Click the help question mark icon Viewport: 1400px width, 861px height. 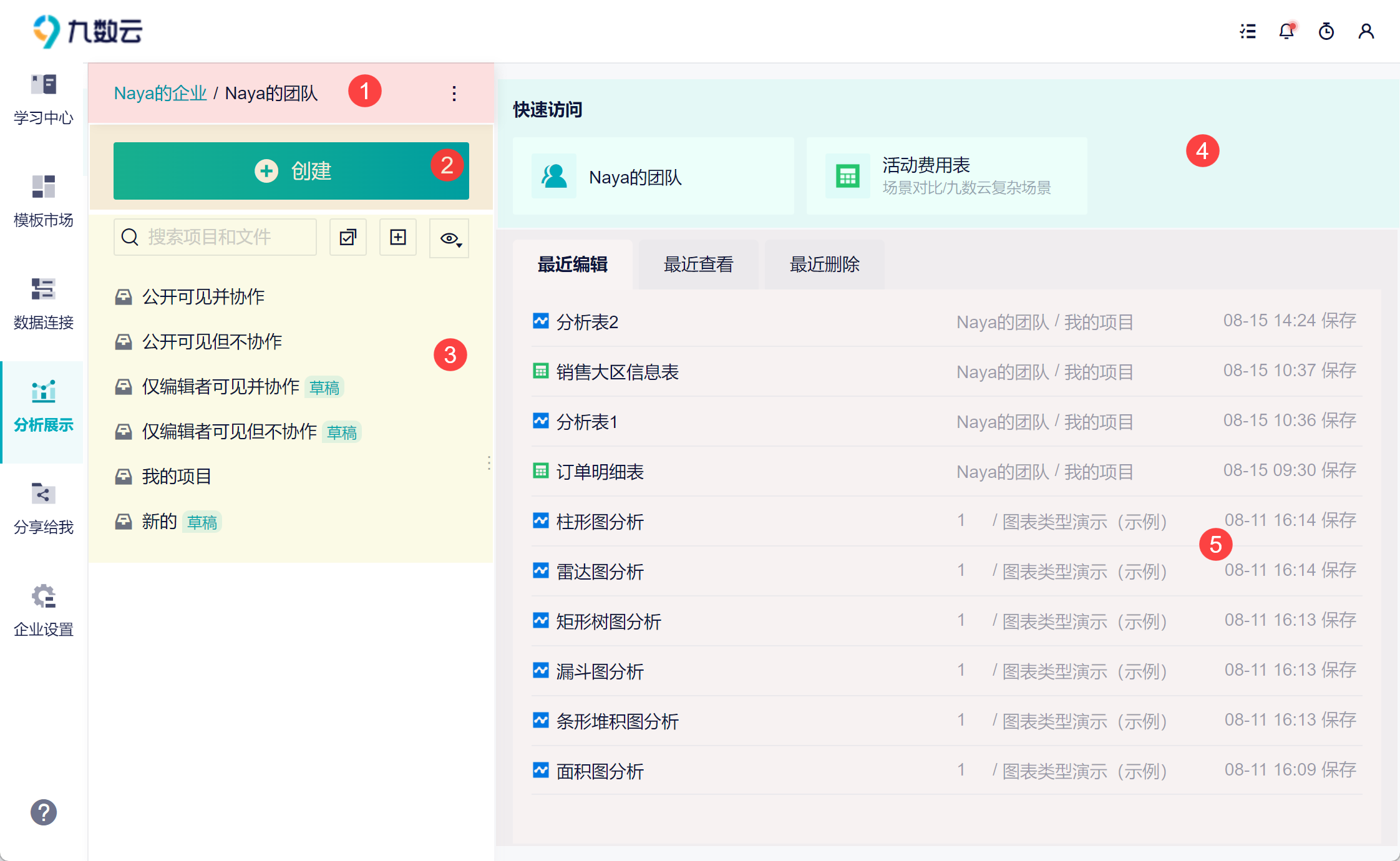click(44, 812)
